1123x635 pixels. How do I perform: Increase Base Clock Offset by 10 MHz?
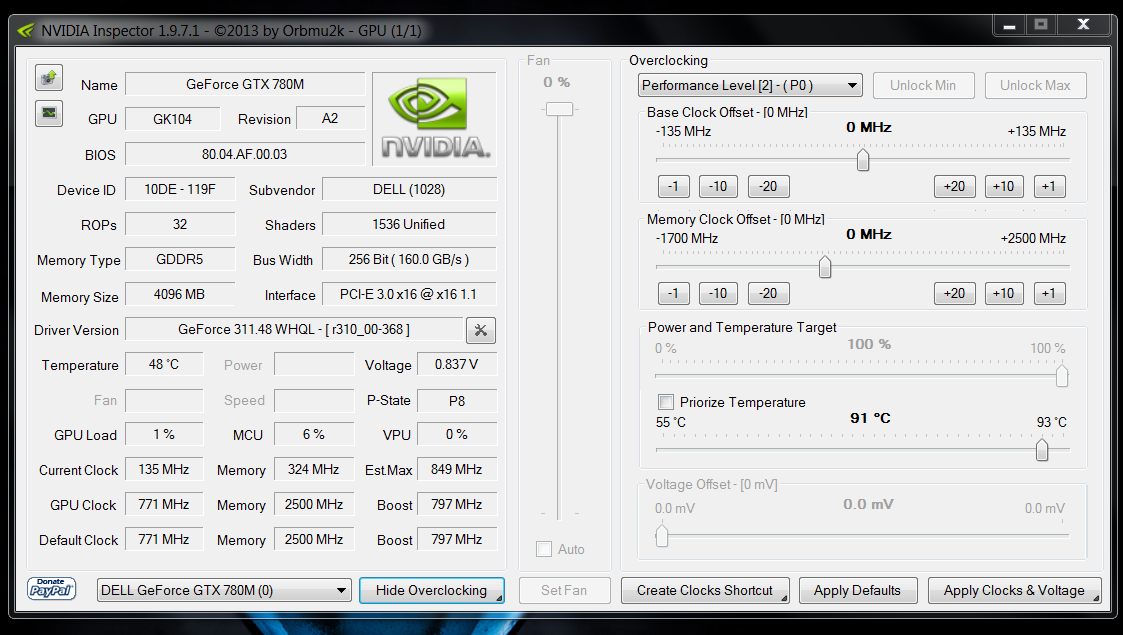[x=1004, y=186]
